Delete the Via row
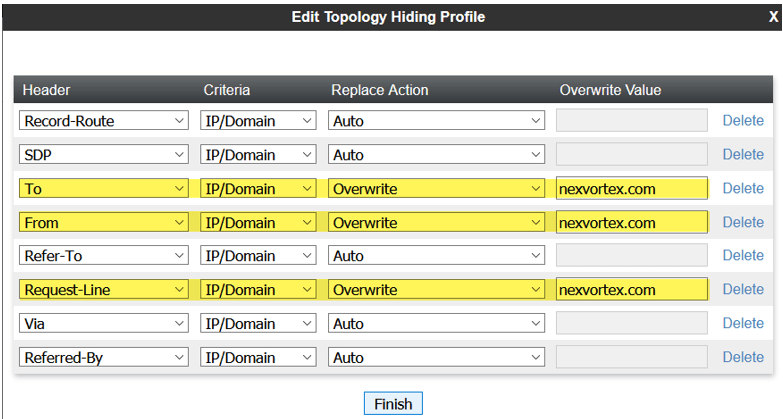 pos(743,323)
